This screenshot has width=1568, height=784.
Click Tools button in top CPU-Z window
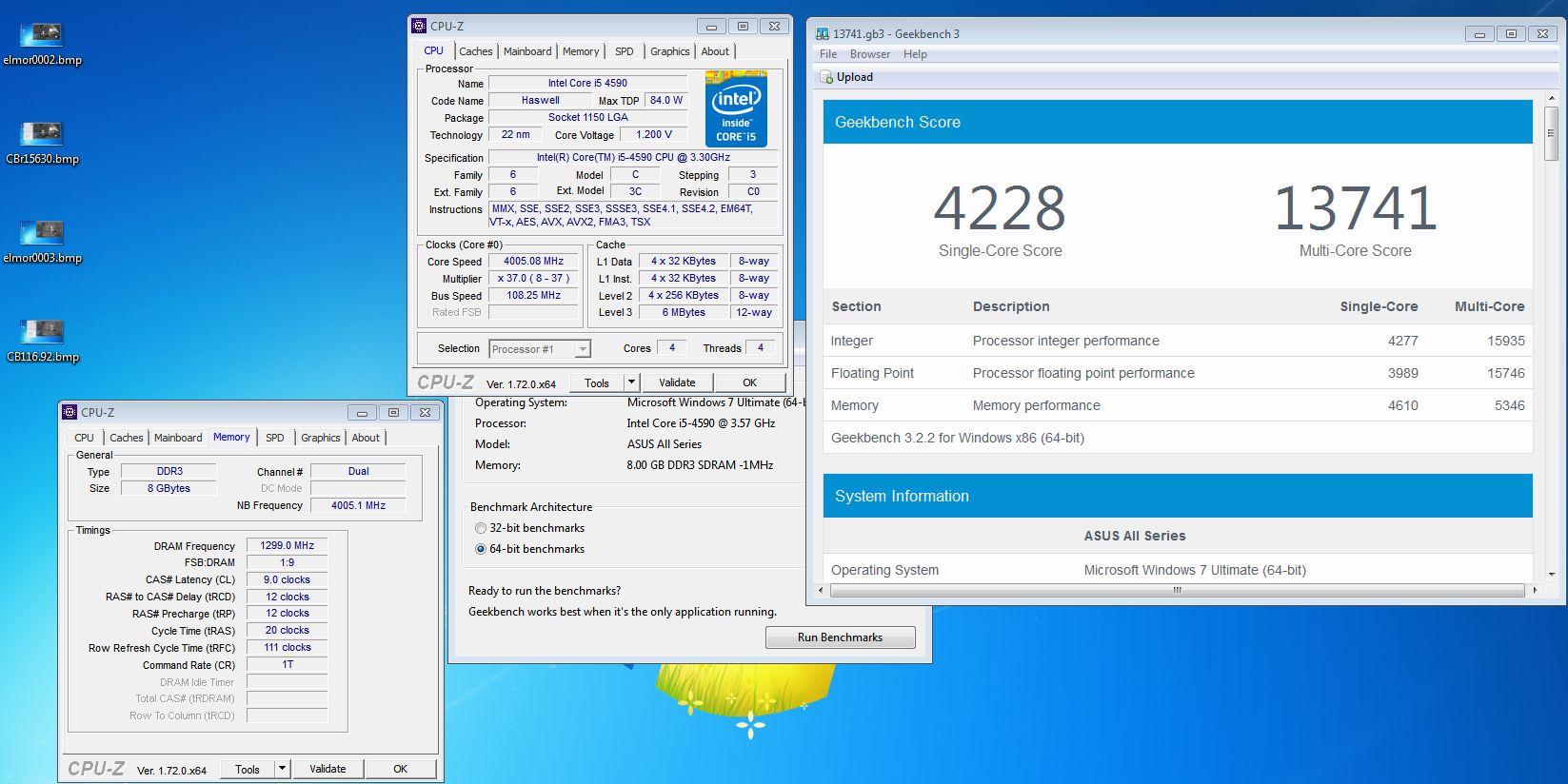click(x=597, y=382)
